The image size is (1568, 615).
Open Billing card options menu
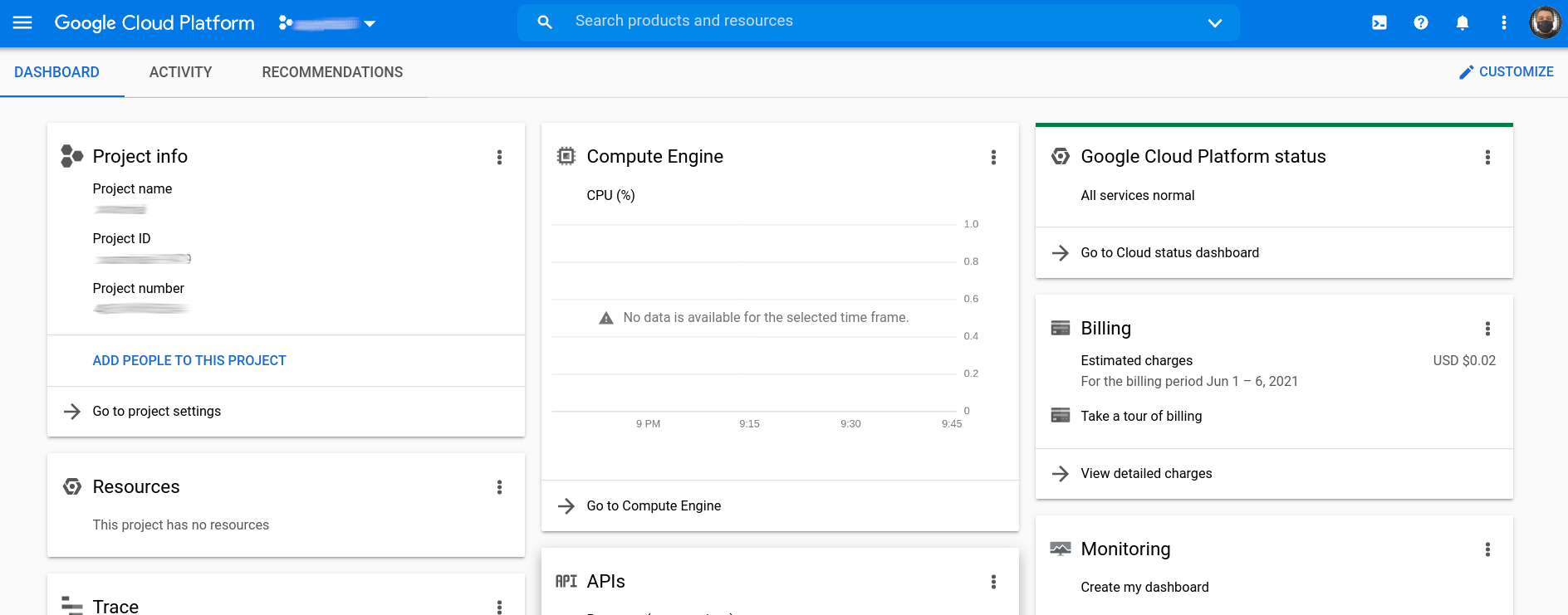pyautogui.click(x=1487, y=329)
